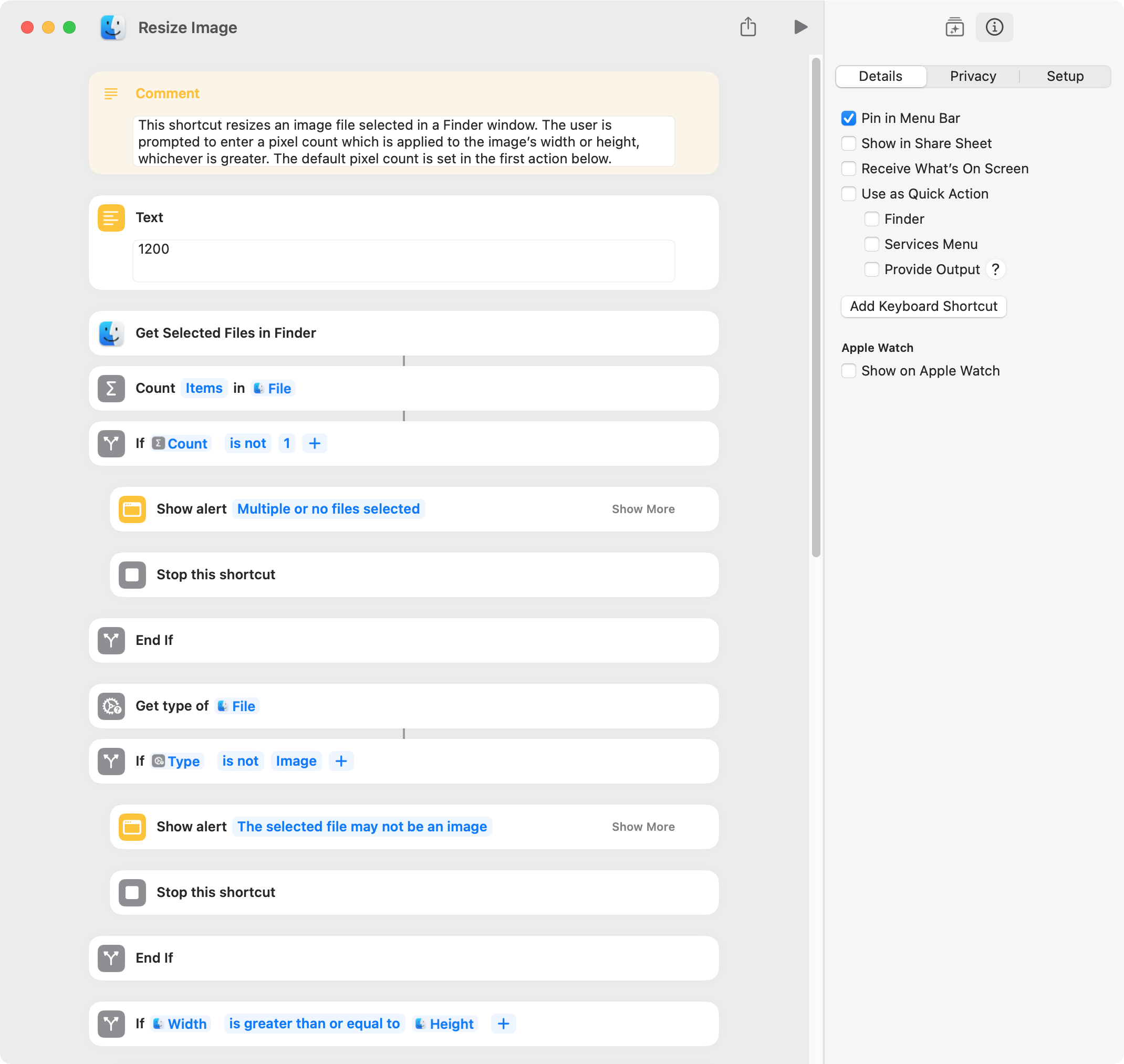The height and width of the screenshot is (1064, 1124).
Task: Enable Show in Share Sheet
Action: click(848, 143)
